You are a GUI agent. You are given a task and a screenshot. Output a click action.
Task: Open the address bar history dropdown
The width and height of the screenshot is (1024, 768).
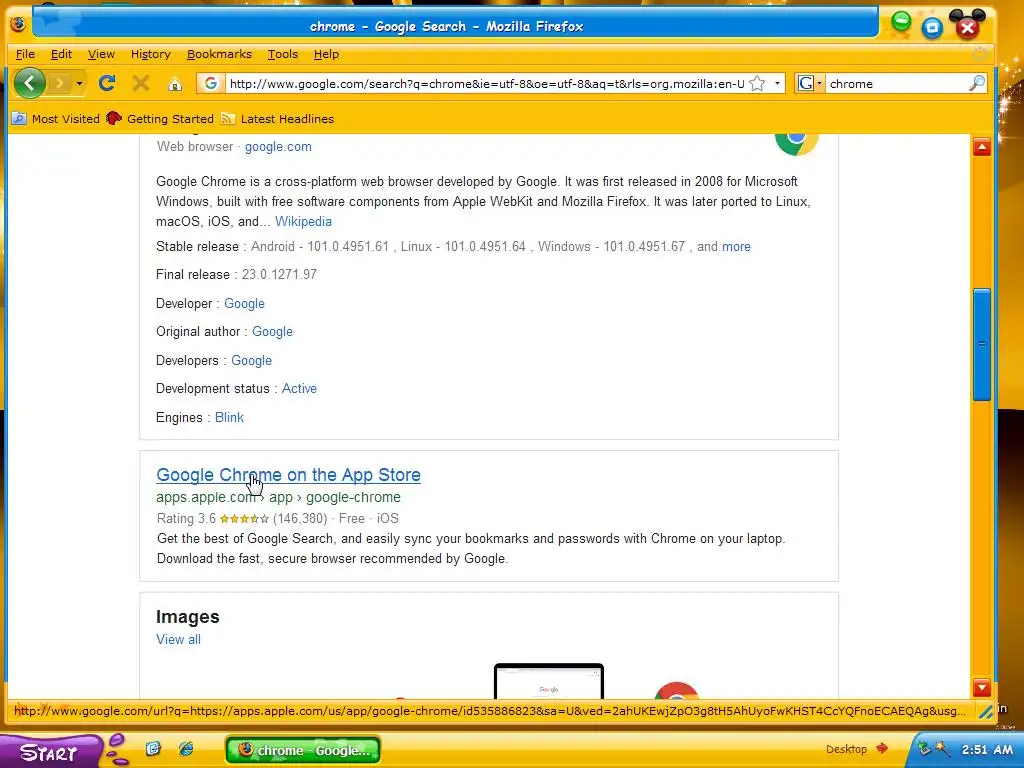coord(777,84)
